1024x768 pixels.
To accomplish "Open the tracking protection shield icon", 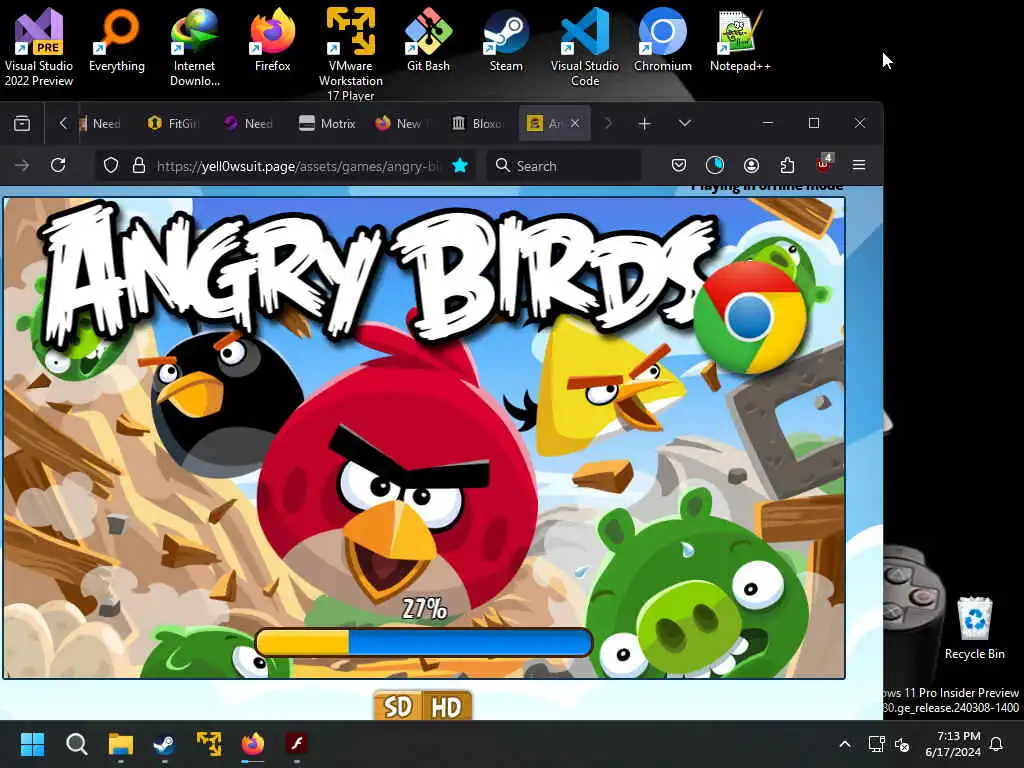I will tap(111, 166).
